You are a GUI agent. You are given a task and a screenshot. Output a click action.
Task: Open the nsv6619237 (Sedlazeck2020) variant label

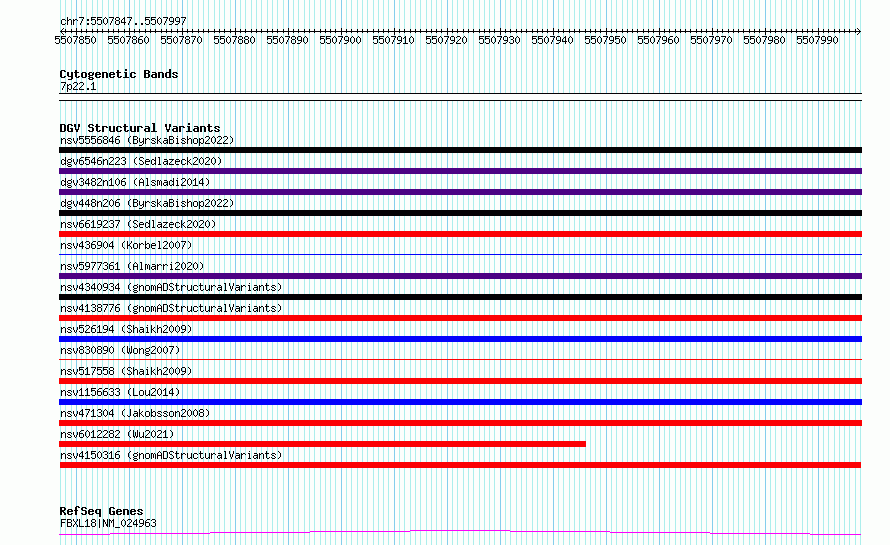tap(138, 224)
